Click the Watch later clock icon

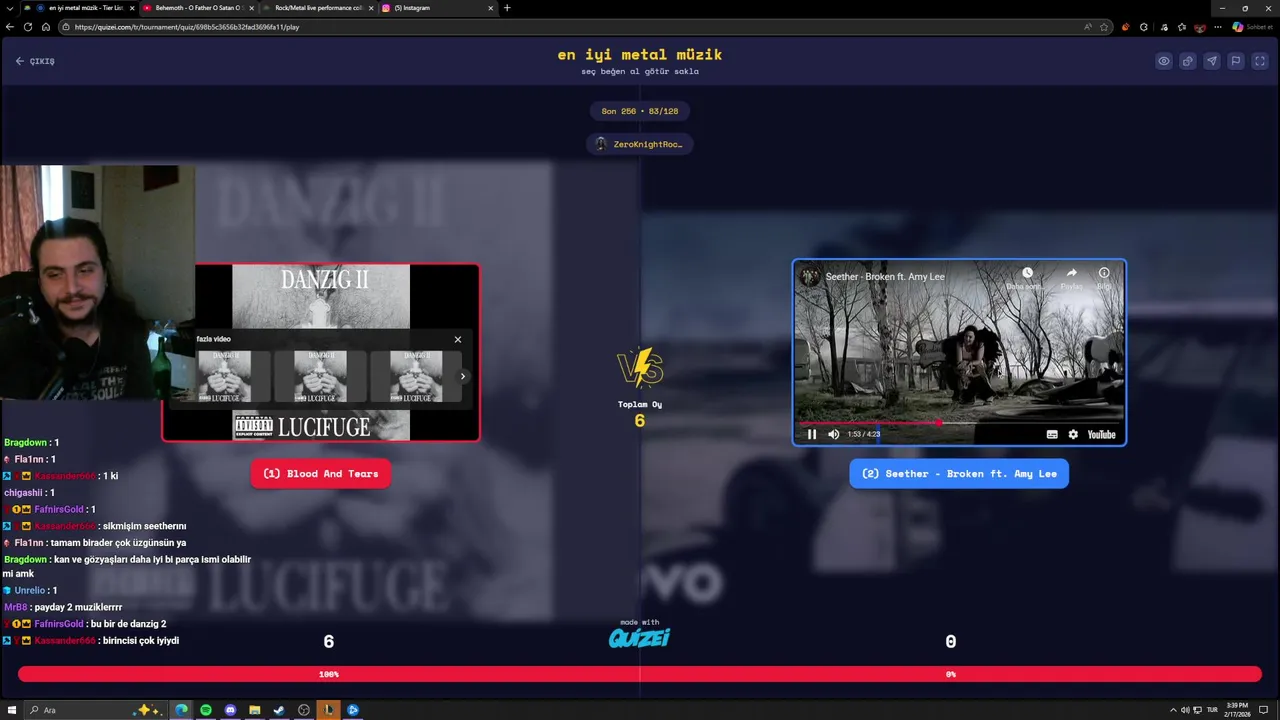click(x=1027, y=273)
